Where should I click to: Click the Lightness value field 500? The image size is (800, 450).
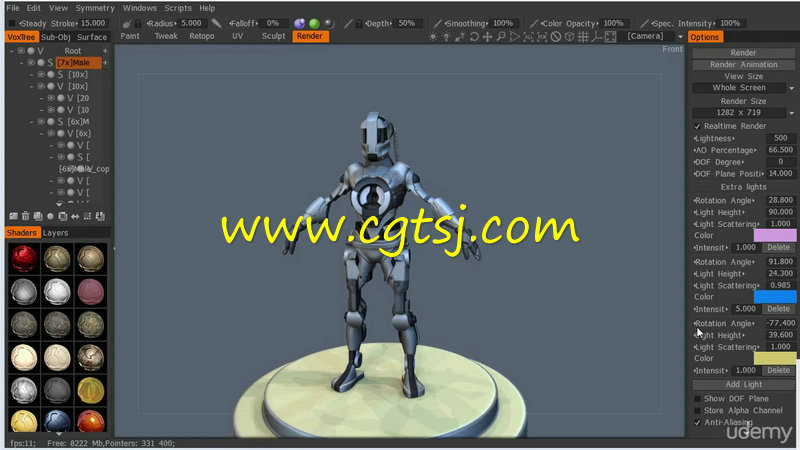pyautogui.click(x=780, y=138)
